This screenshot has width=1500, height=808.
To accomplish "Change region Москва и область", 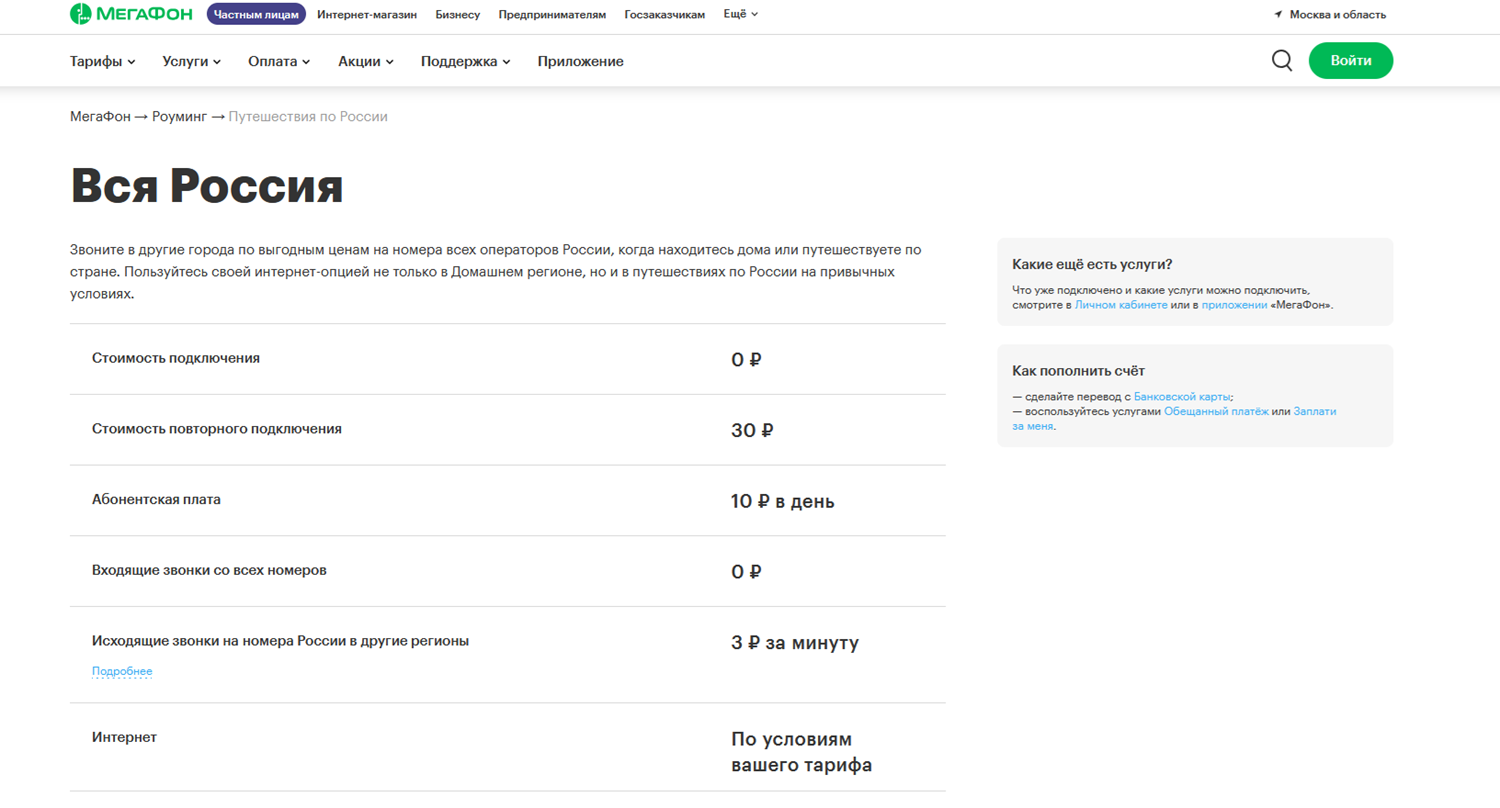I will 1338,15.
